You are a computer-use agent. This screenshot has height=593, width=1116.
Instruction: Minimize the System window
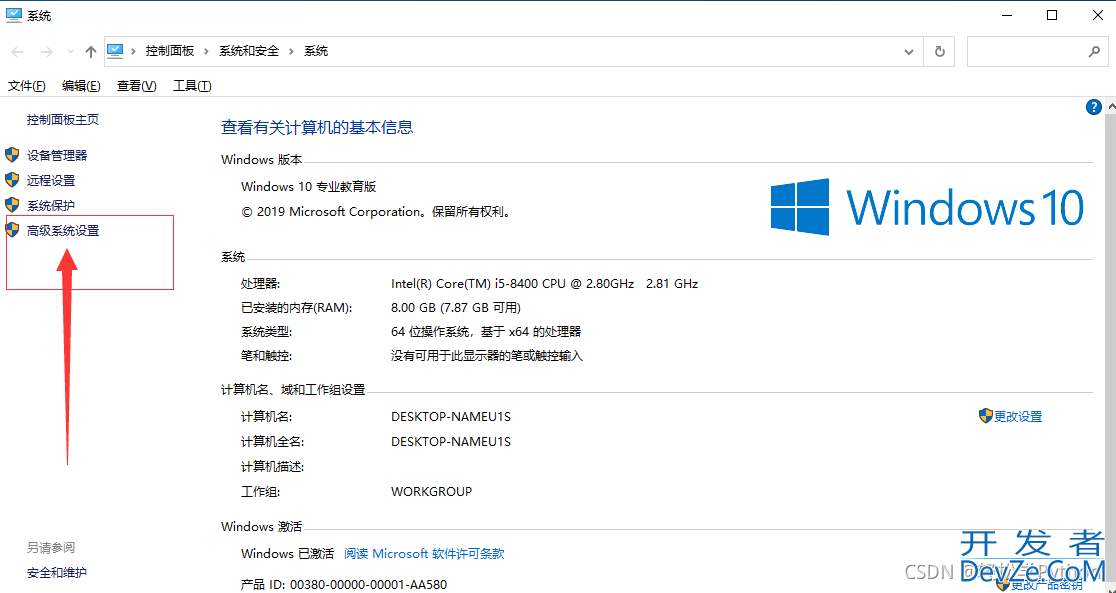[x=1006, y=15]
